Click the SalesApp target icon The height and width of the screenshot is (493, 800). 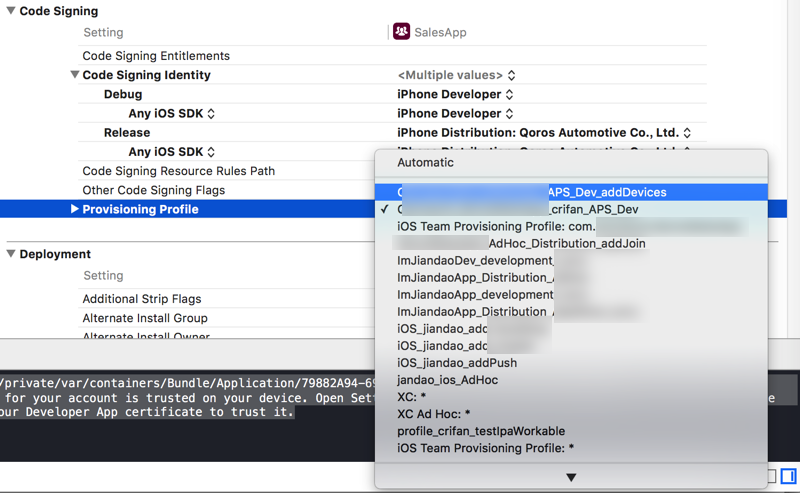point(401,32)
